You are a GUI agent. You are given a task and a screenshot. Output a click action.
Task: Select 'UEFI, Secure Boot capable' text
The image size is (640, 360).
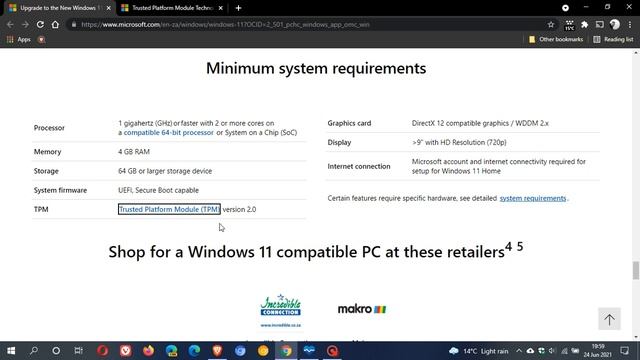[x=158, y=190]
